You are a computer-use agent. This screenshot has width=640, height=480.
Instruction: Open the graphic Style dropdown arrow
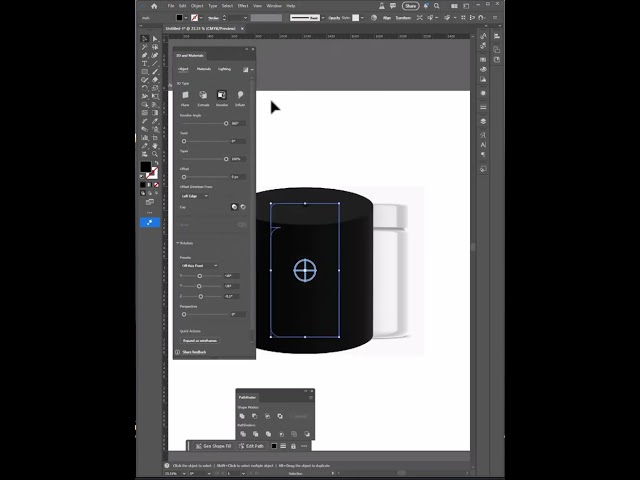pyautogui.click(x=362, y=18)
